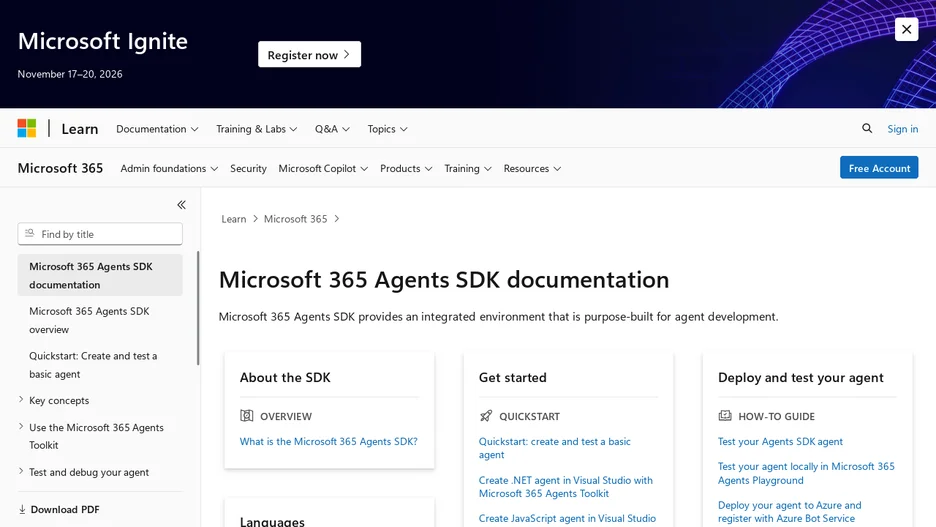Image resolution: width=936 pixels, height=527 pixels.
Task: Close the Microsoft Ignite banner
Action: 906,29
